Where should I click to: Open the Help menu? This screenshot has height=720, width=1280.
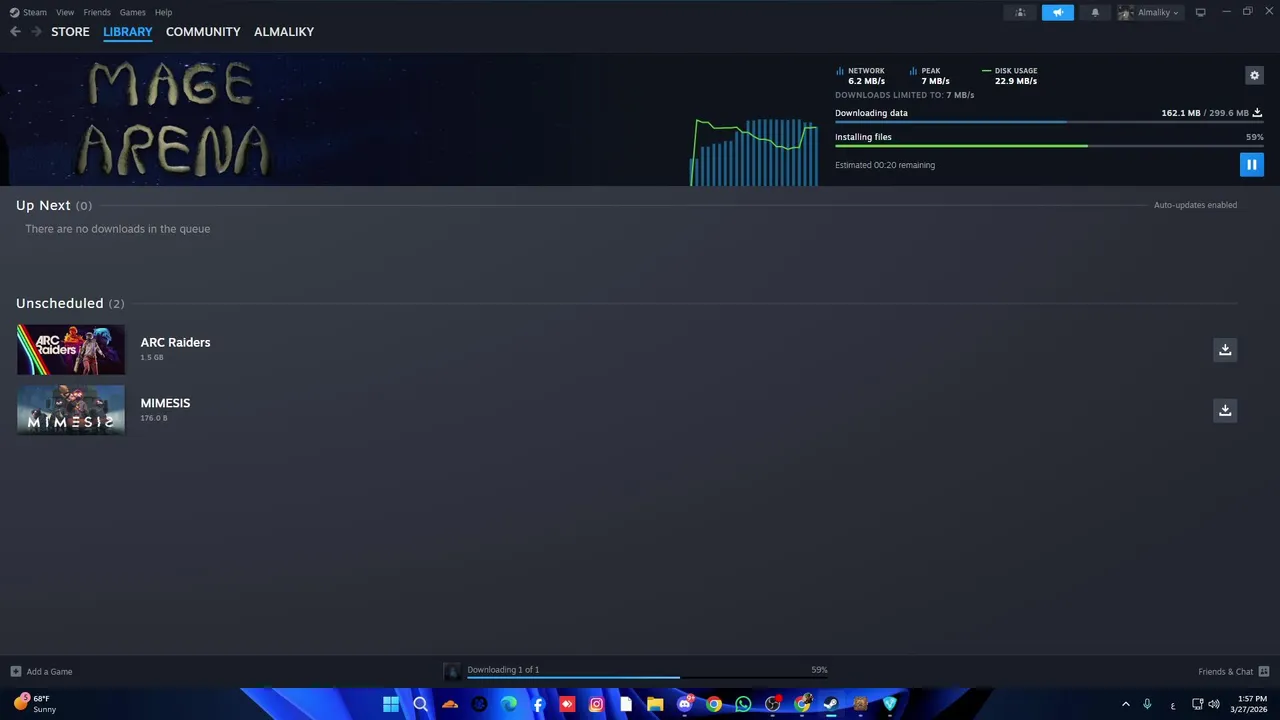click(x=163, y=12)
